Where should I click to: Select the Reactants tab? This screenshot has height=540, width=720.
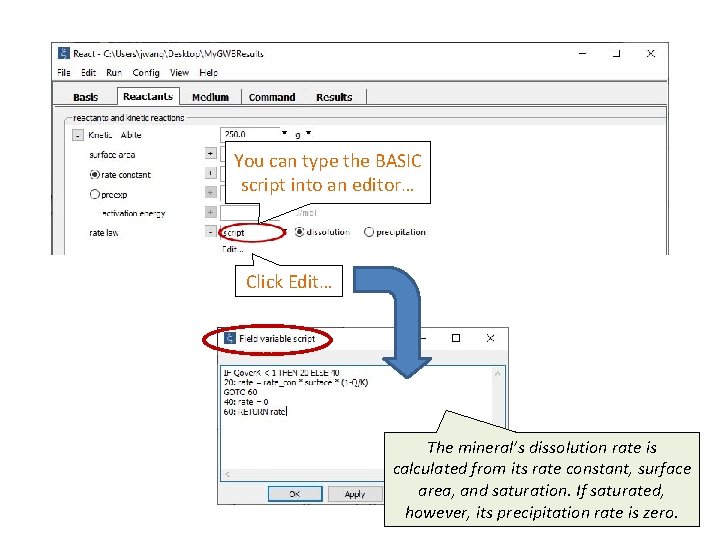coord(148,96)
